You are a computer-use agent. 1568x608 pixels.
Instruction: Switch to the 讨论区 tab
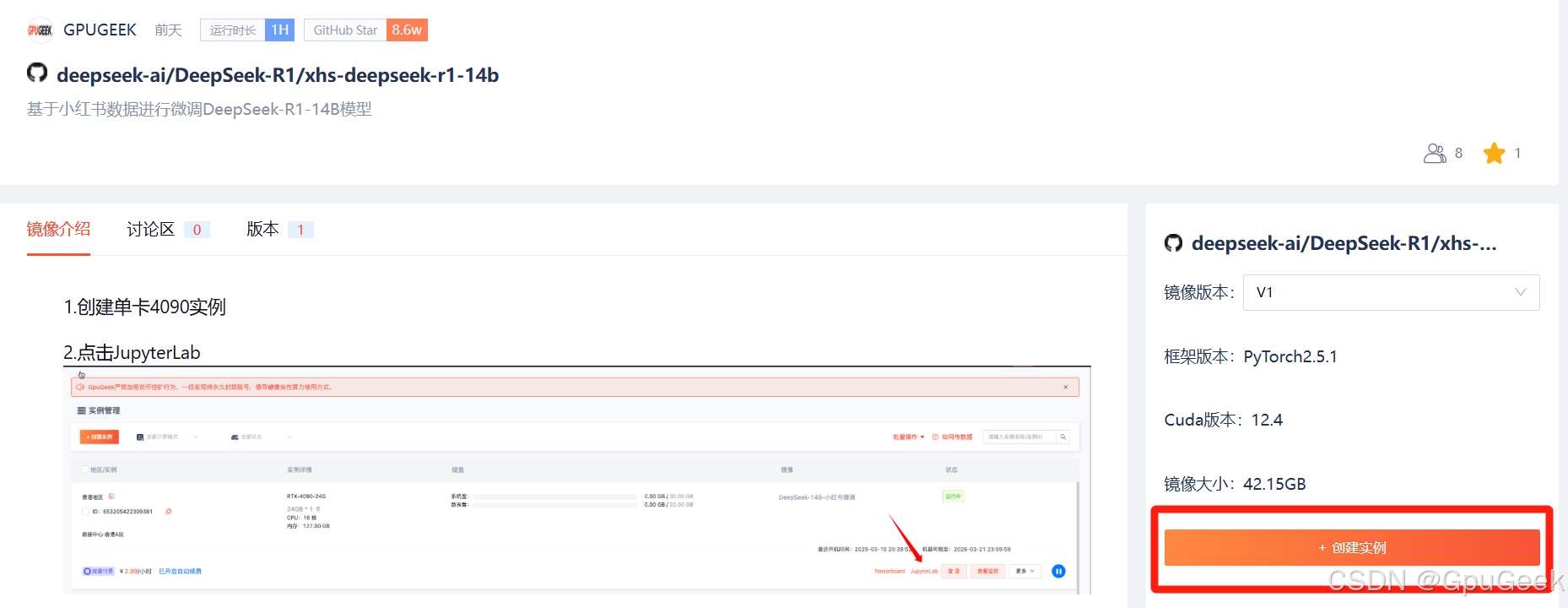[150, 229]
